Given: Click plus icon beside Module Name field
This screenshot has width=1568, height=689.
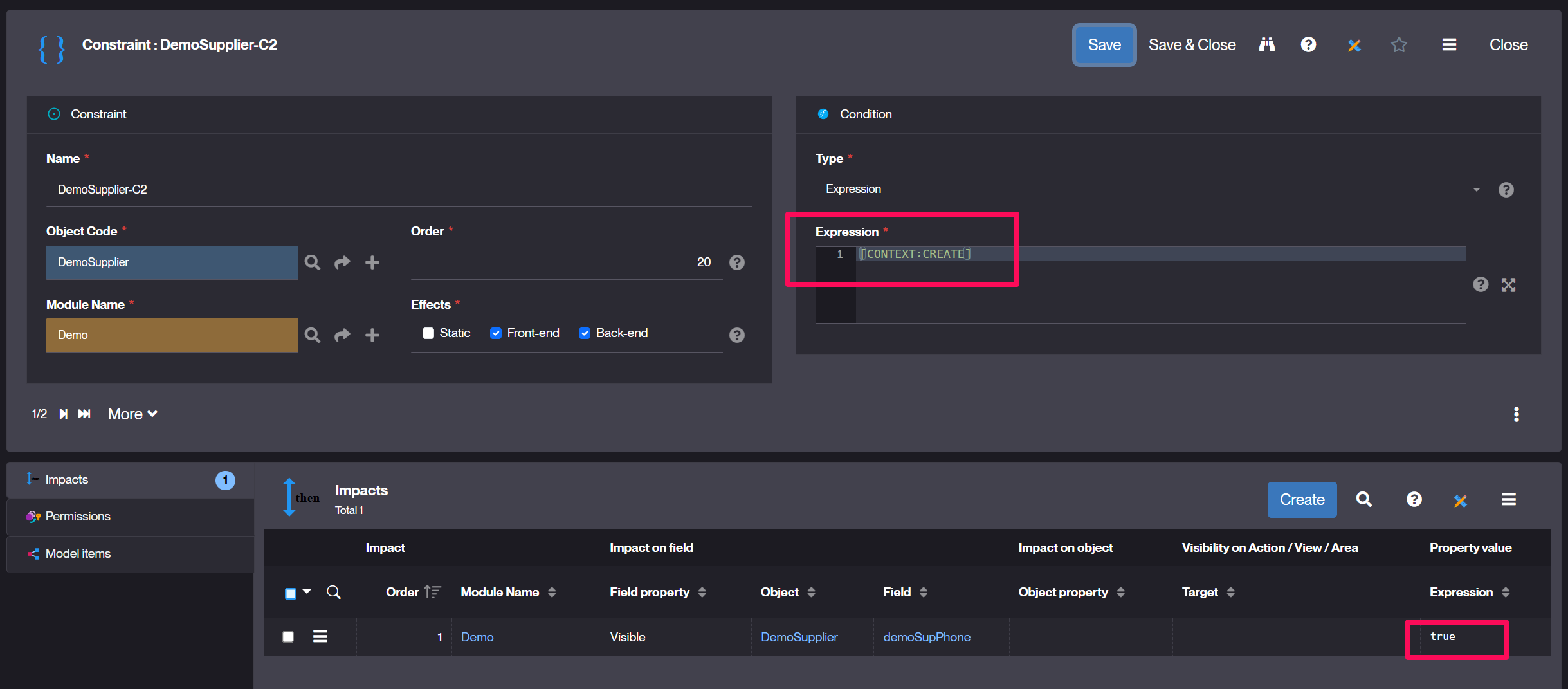Looking at the screenshot, I should 372,335.
